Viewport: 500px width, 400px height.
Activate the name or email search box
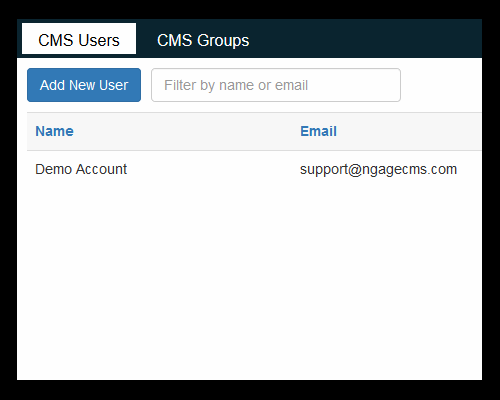[276, 85]
